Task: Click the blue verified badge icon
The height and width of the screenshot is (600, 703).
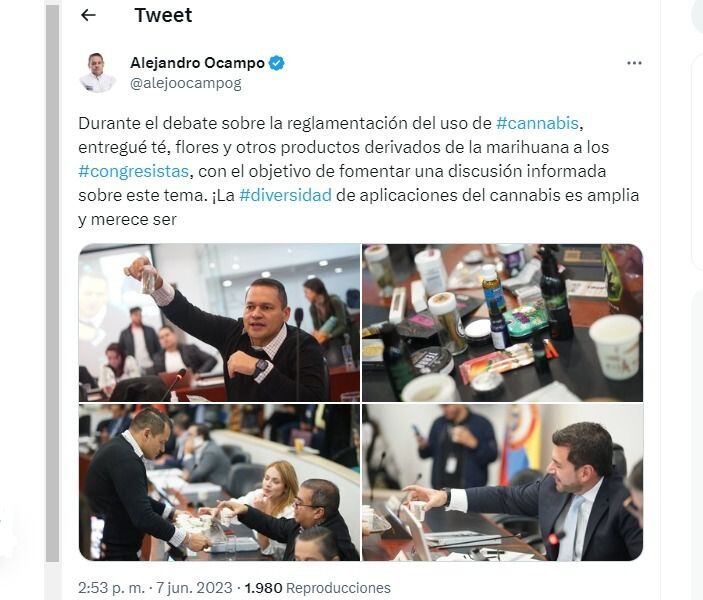Action: 277,63
